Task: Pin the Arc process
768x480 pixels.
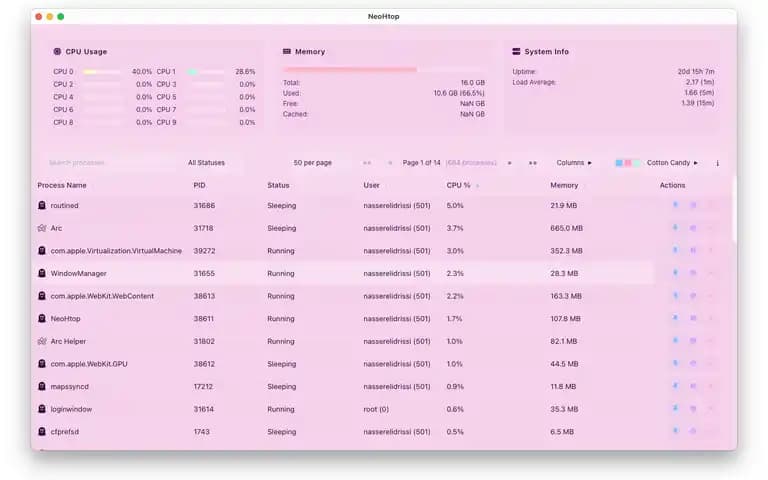Action: pyautogui.click(x=675, y=228)
